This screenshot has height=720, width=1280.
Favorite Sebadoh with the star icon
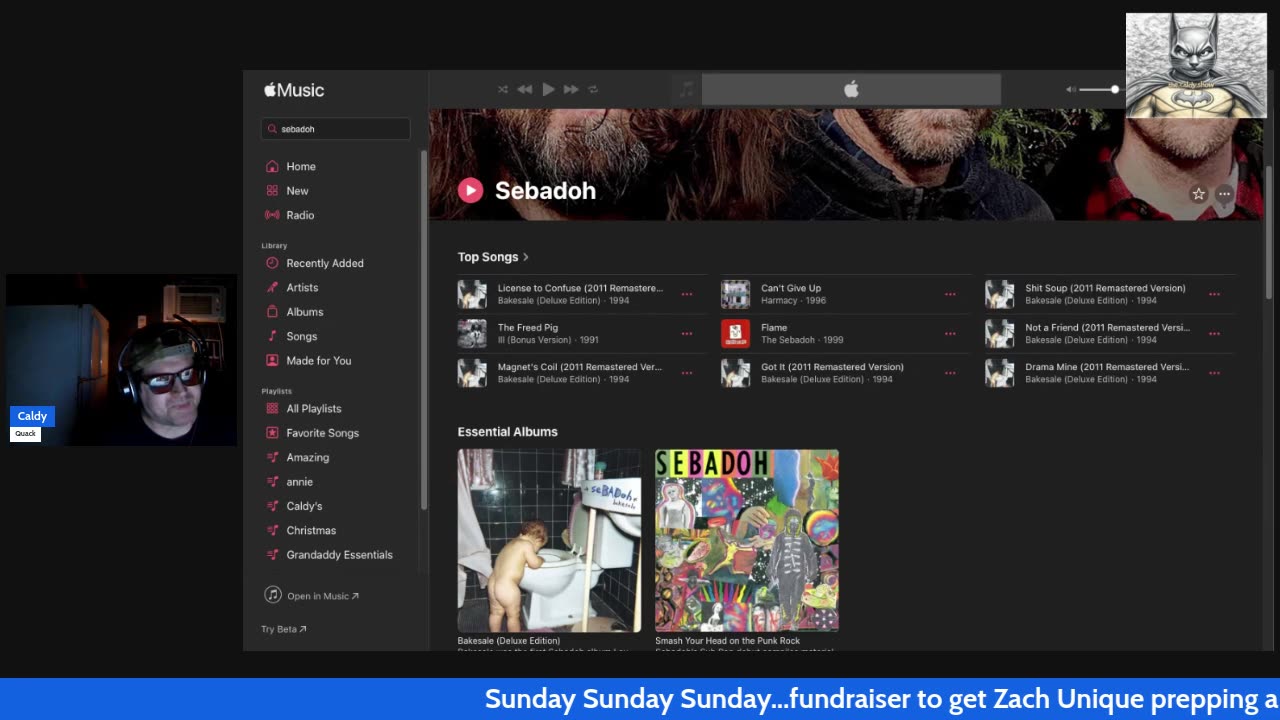pyautogui.click(x=1198, y=194)
